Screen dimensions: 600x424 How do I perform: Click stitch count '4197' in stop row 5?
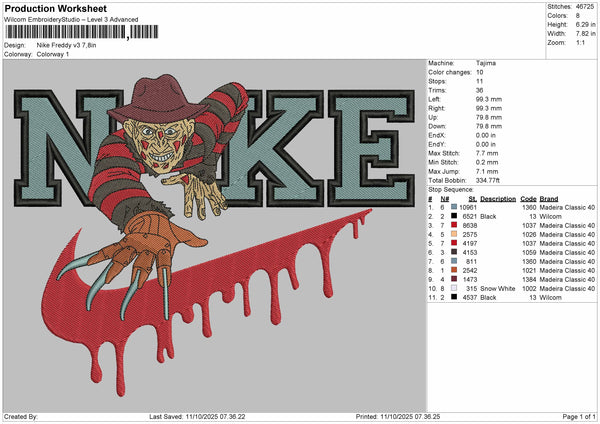coord(470,243)
